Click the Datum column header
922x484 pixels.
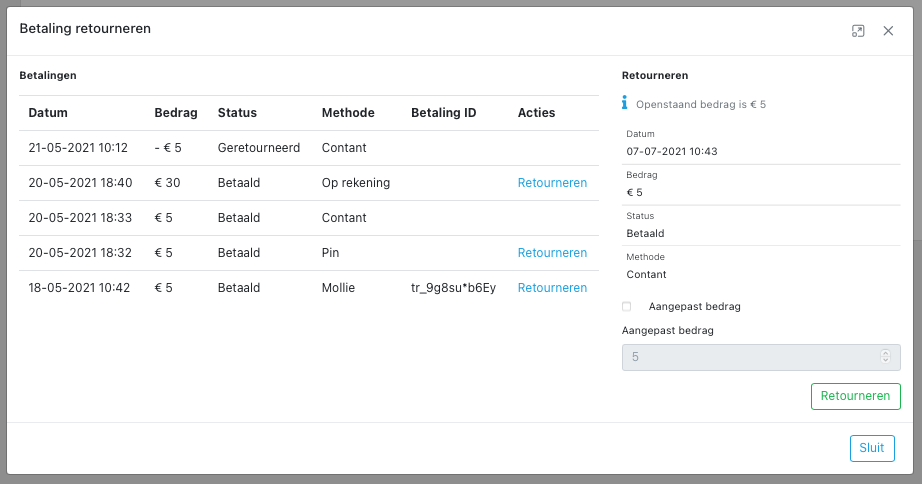(x=48, y=113)
